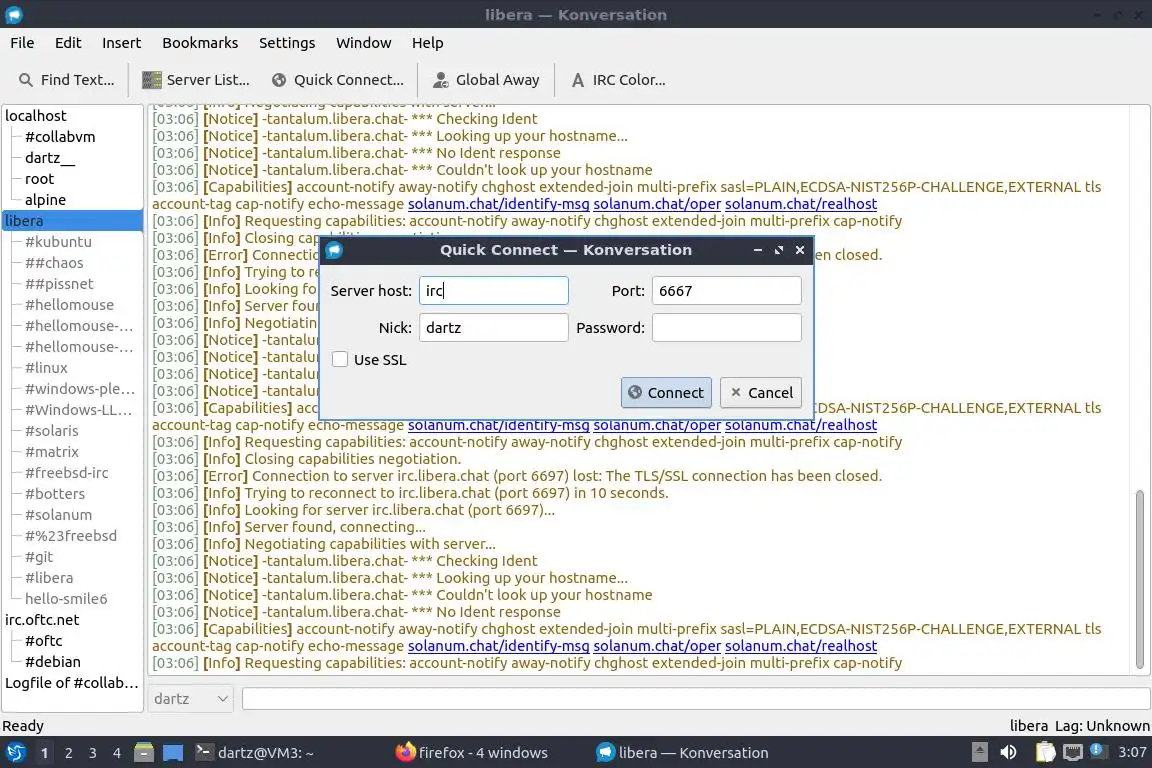The height and width of the screenshot is (768, 1152).
Task: Open the file manager taskbar icon
Action: click(x=144, y=753)
